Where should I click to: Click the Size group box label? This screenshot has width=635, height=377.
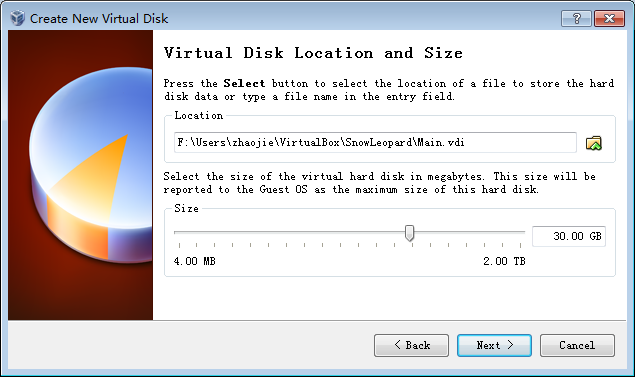coord(186,209)
